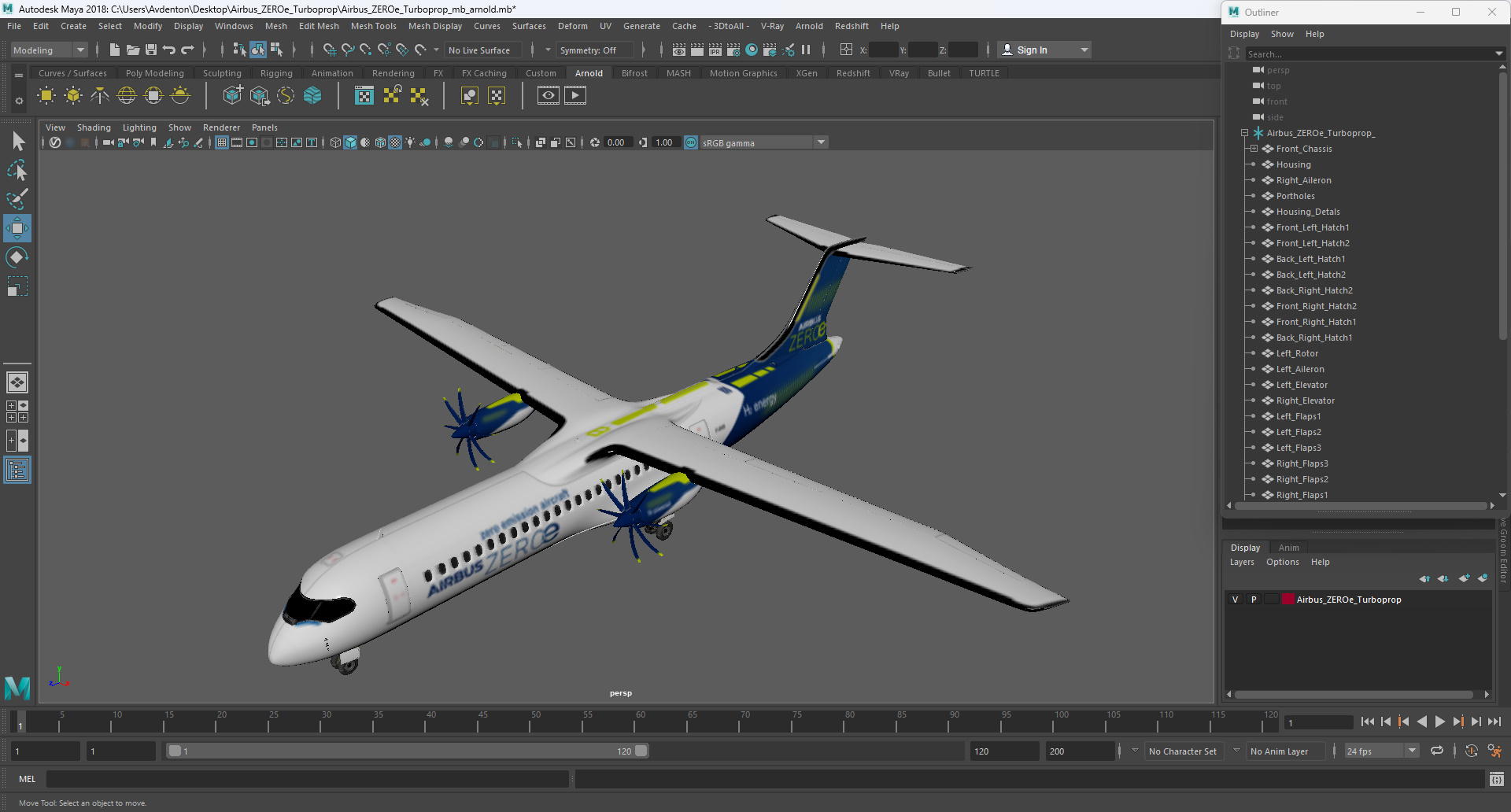Activate the Lasso select tool
The image size is (1511, 812).
coord(17,170)
